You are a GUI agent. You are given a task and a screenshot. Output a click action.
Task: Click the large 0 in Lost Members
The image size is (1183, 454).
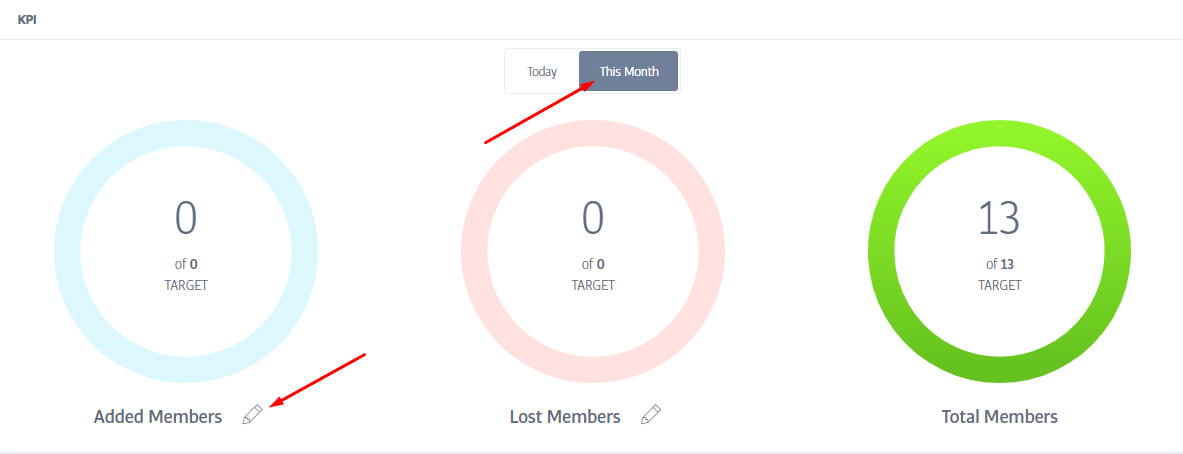point(593,218)
